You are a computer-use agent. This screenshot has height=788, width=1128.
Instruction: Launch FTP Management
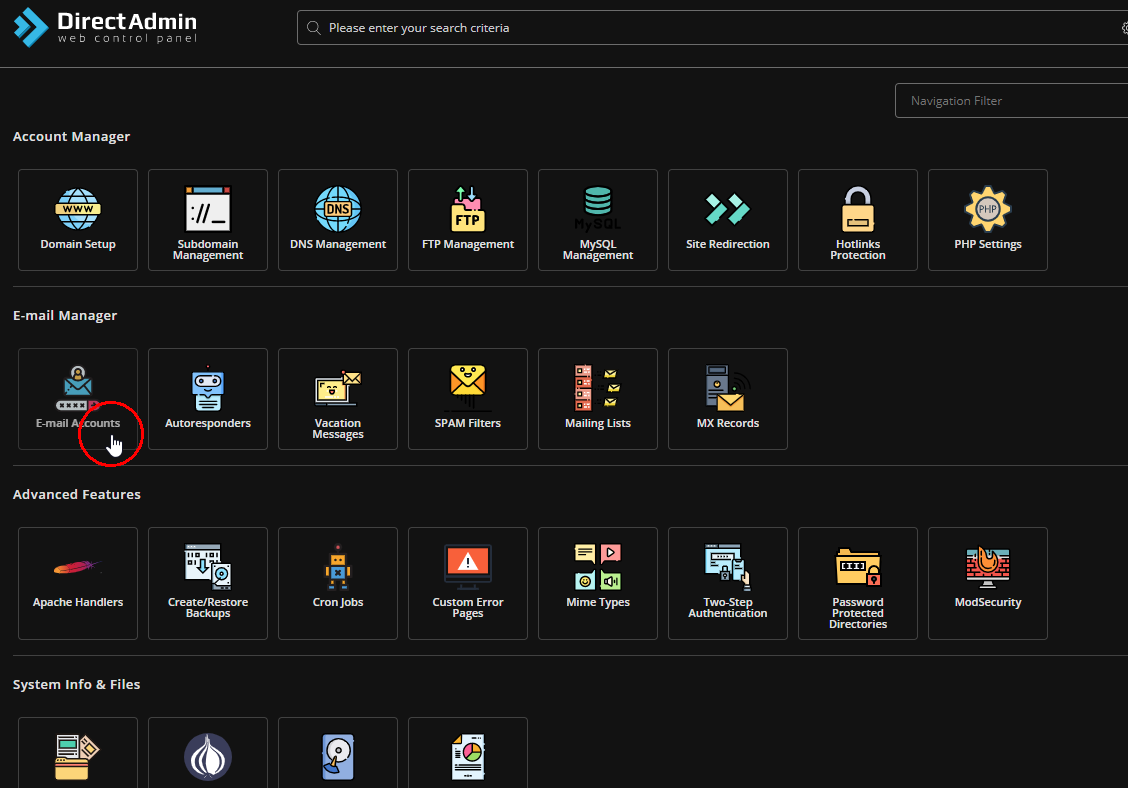tap(468, 220)
